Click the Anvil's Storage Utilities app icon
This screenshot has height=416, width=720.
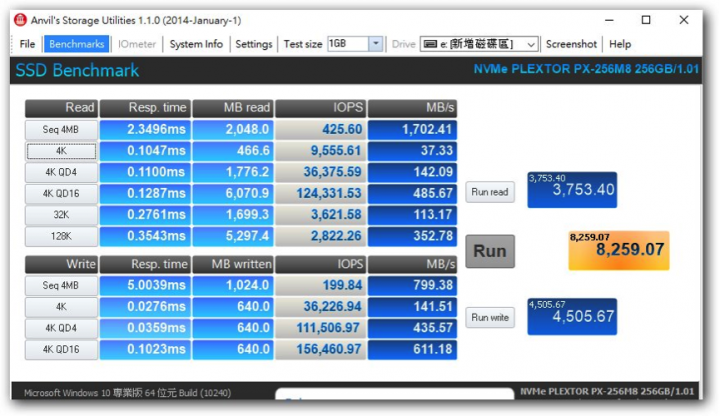(20, 20)
